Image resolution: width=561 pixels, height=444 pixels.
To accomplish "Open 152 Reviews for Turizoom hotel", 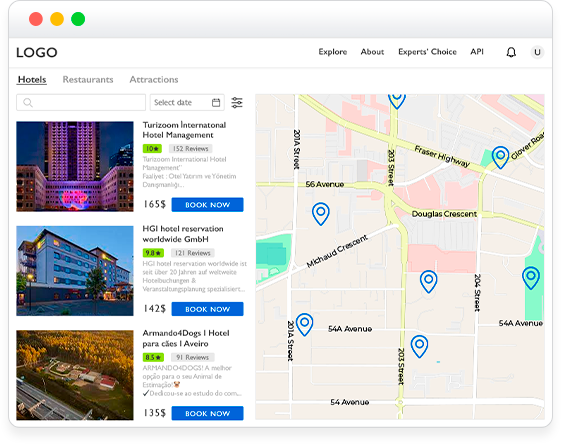I will tap(191, 148).
